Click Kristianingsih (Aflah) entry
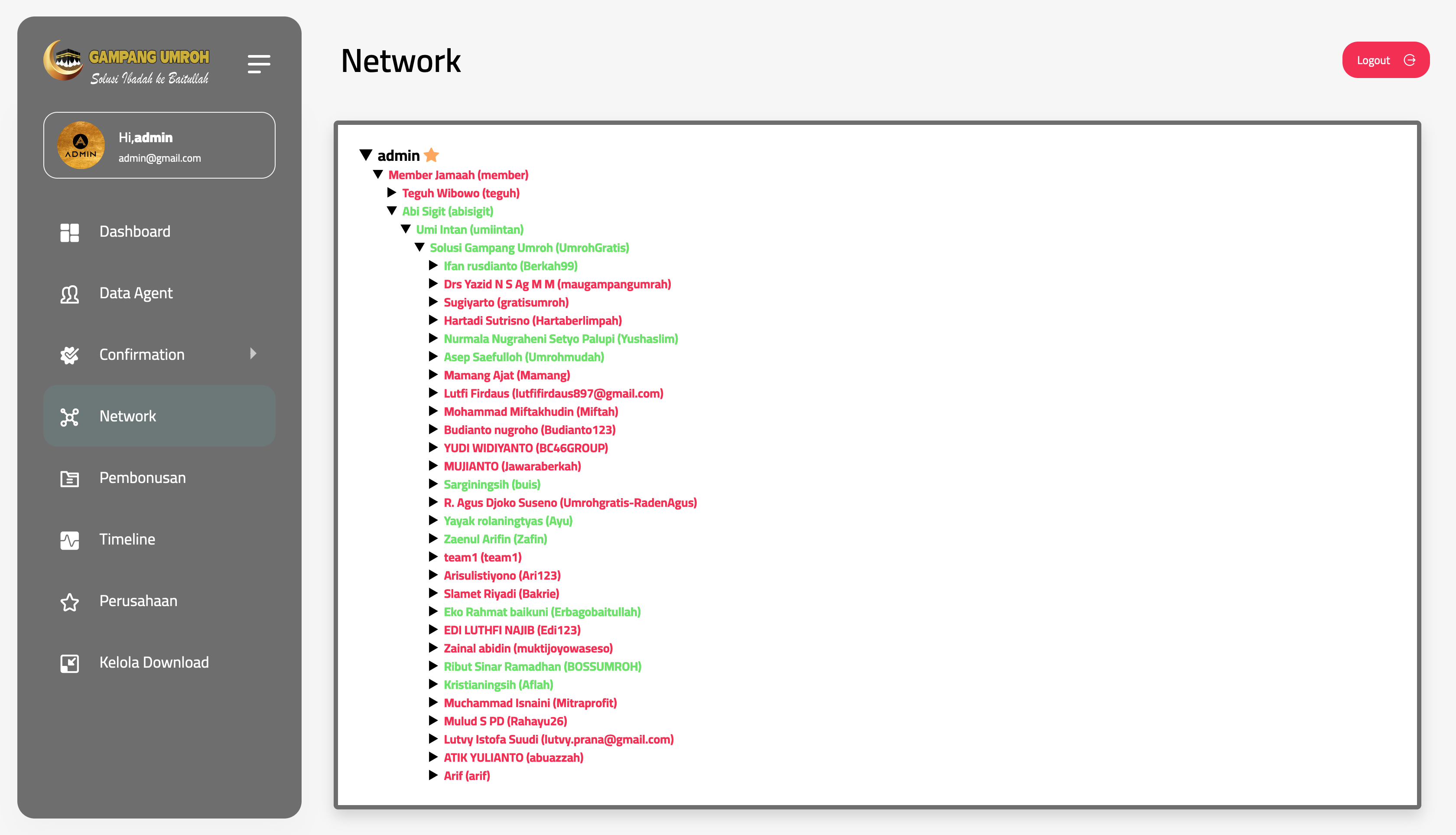1456x835 pixels. 499,685
